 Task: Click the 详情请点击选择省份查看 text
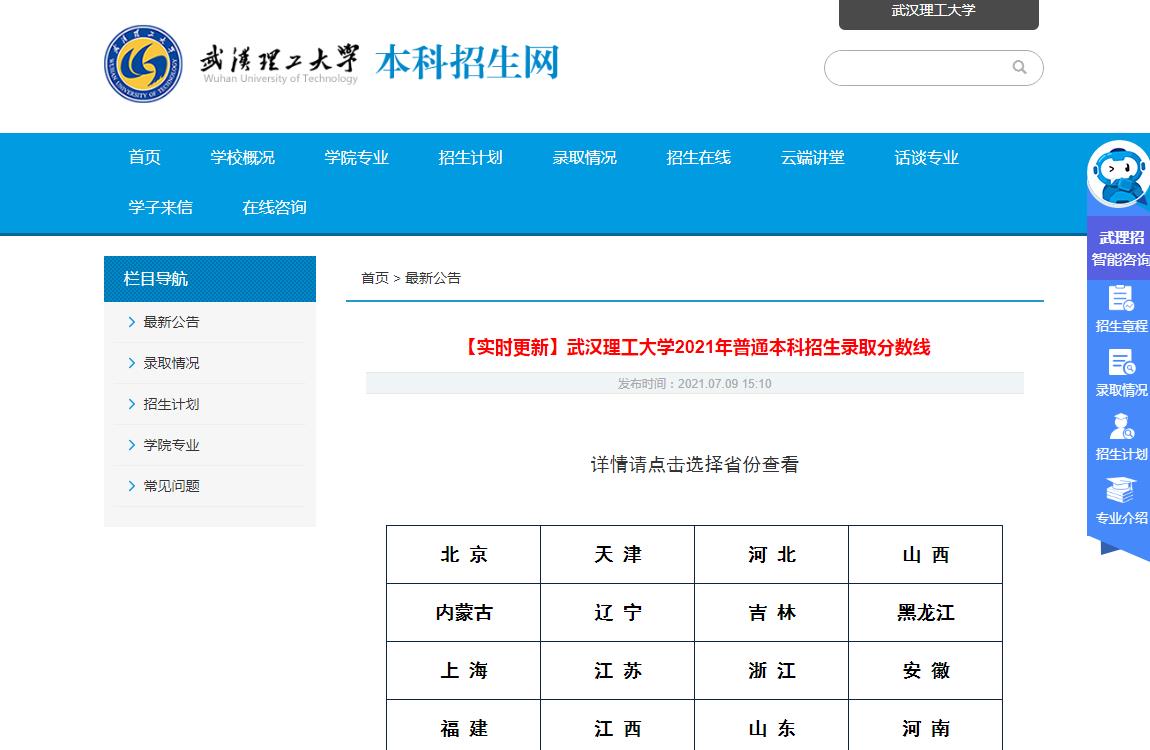pos(695,464)
